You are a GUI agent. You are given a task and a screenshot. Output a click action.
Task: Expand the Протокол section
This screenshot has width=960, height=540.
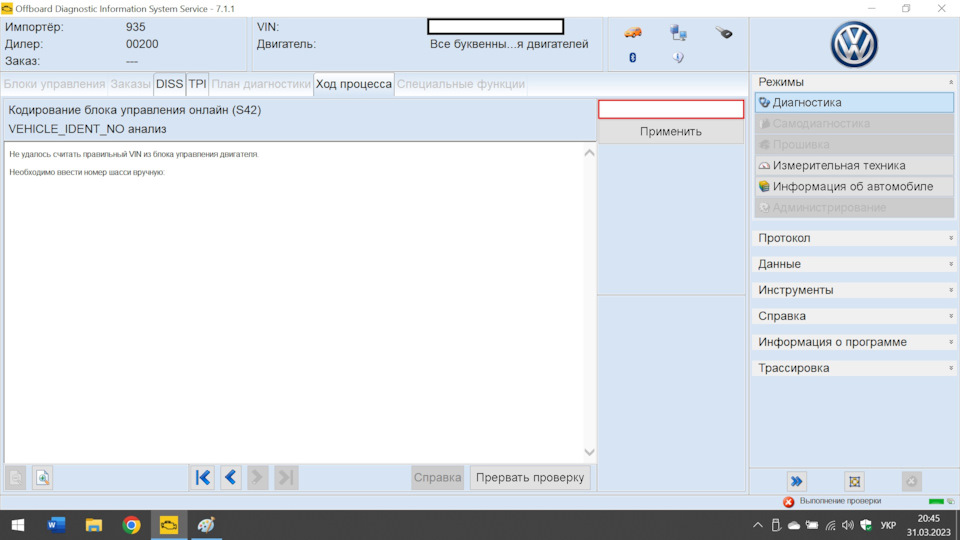point(854,238)
